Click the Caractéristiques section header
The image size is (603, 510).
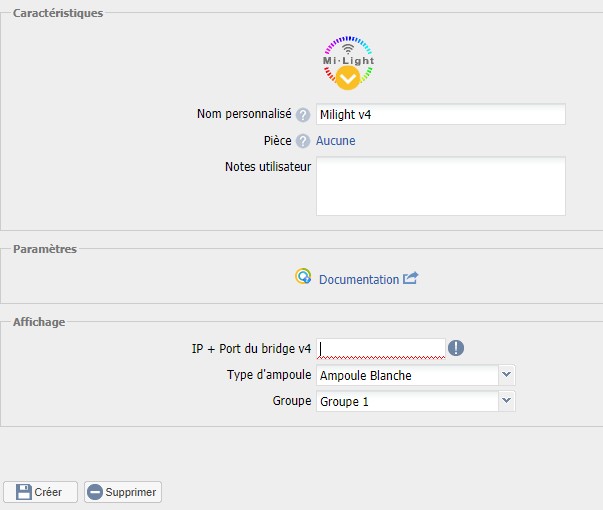(57, 13)
